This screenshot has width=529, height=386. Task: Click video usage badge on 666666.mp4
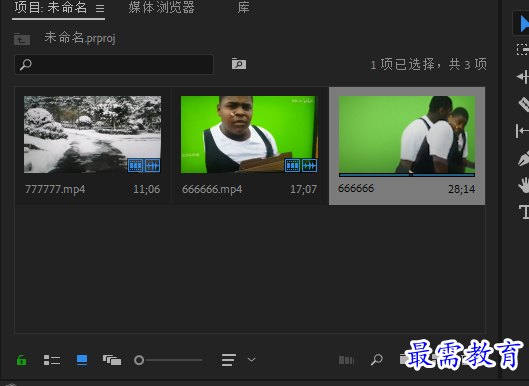292,165
